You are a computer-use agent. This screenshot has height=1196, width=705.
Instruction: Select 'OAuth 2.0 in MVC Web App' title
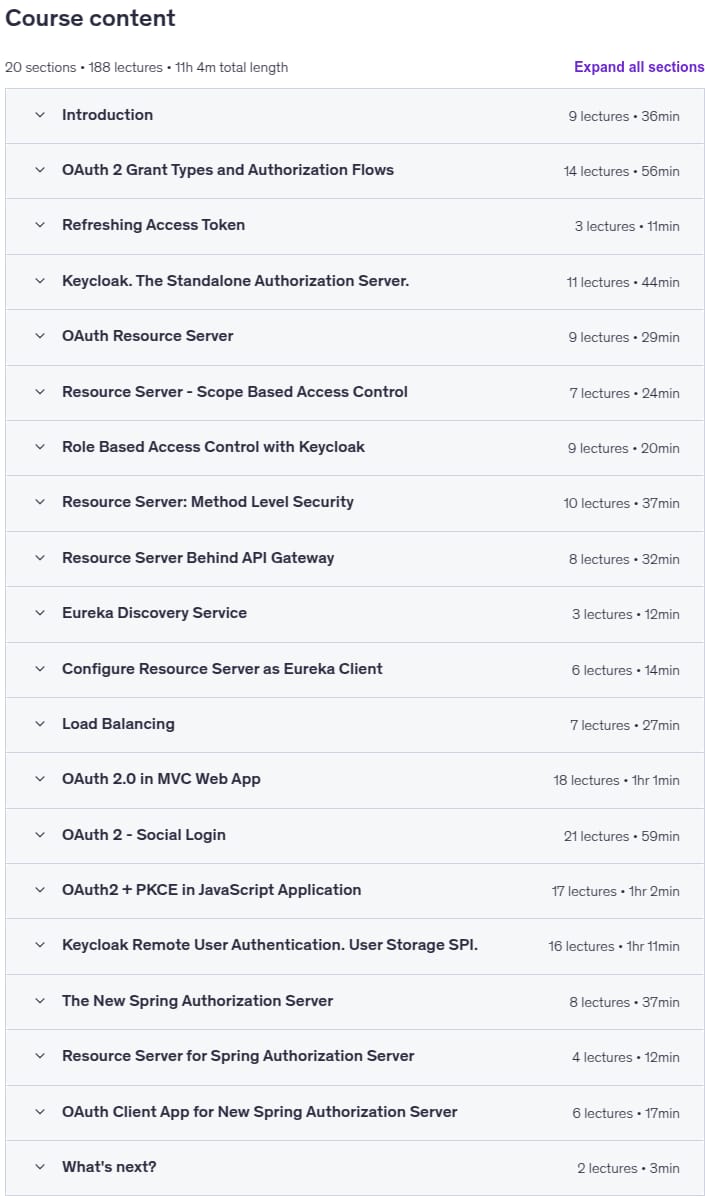point(161,780)
